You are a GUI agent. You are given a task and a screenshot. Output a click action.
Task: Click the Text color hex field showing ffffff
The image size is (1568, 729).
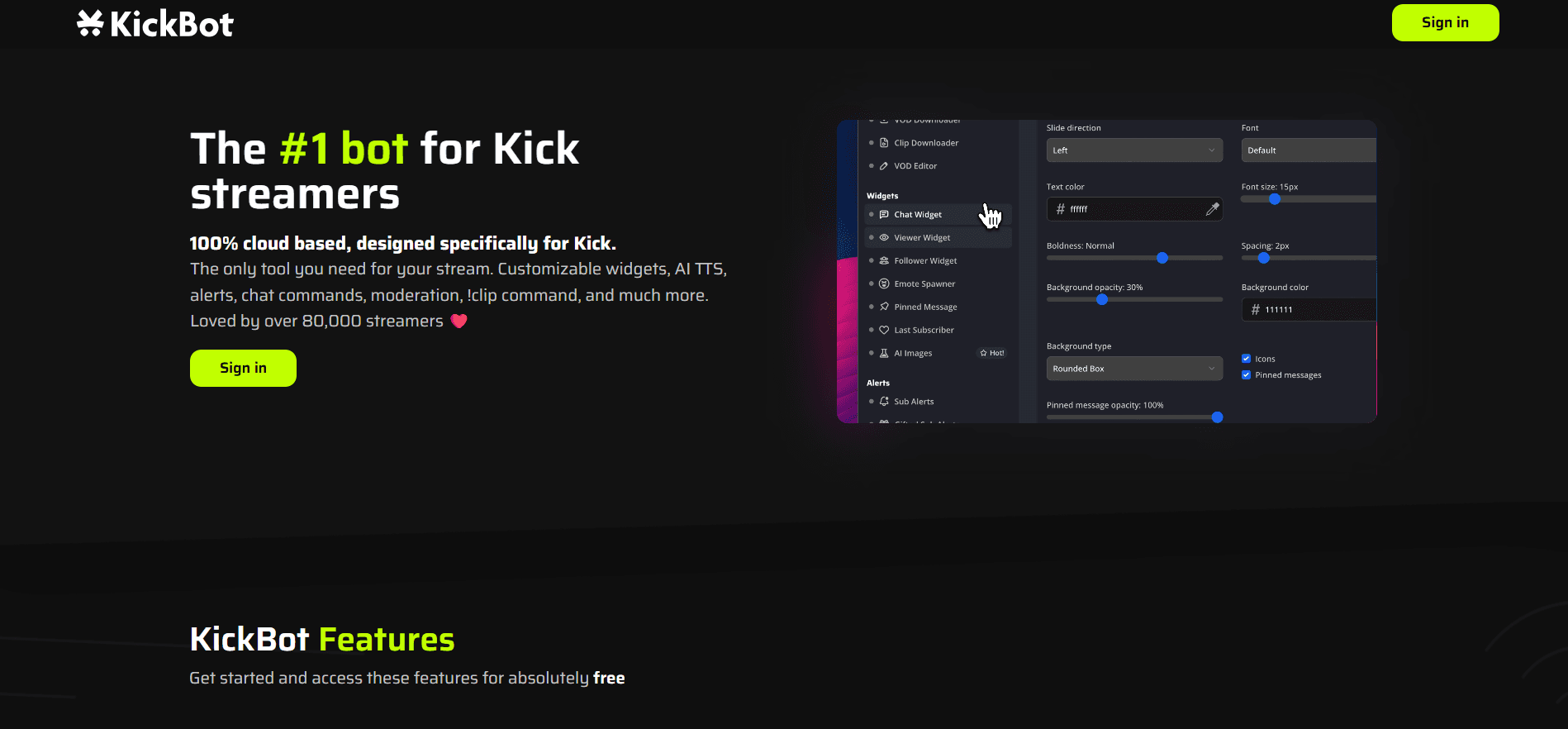click(x=1134, y=209)
